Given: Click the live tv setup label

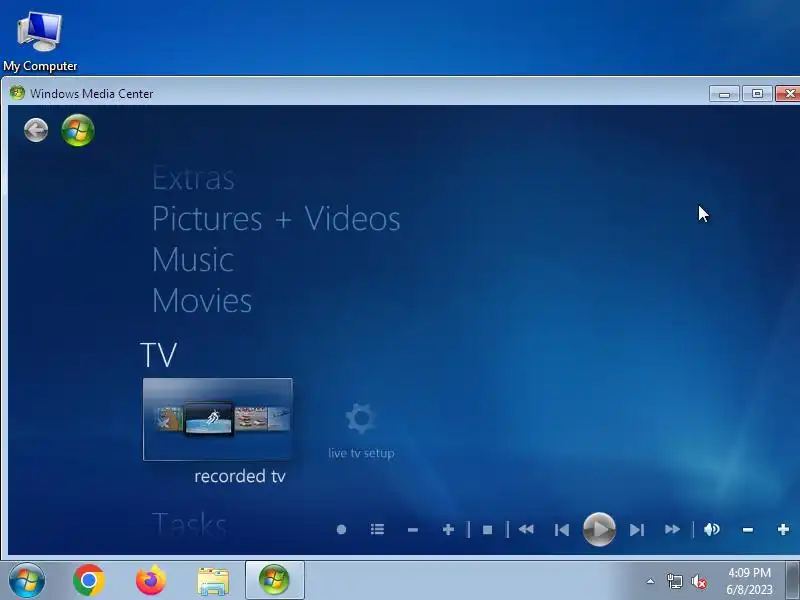Looking at the screenshot, I should point(361,453).
